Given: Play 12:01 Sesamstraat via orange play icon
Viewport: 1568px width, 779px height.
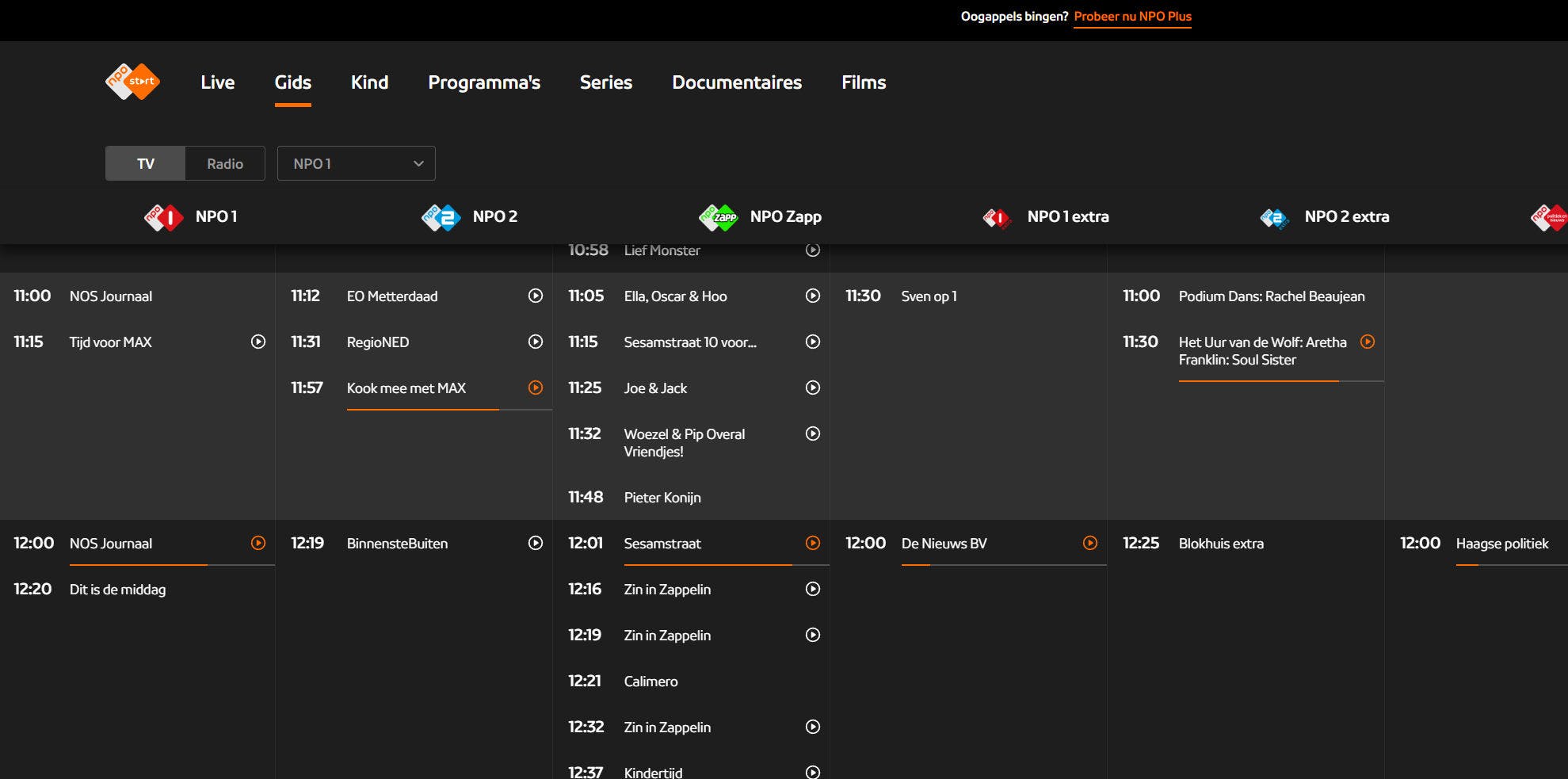Looking at the screenshot, I should point(813,543).
